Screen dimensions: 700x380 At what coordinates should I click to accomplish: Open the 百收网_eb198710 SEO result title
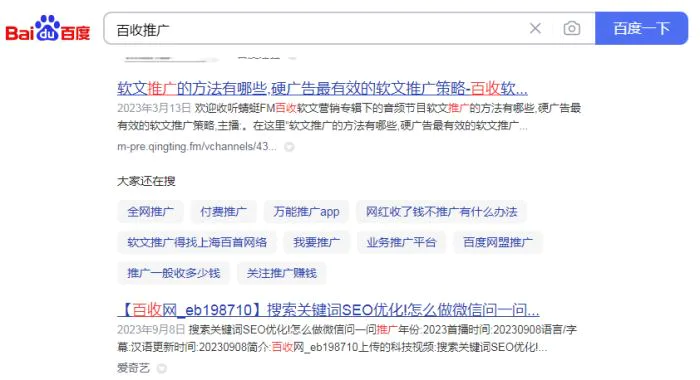[328, 309]
